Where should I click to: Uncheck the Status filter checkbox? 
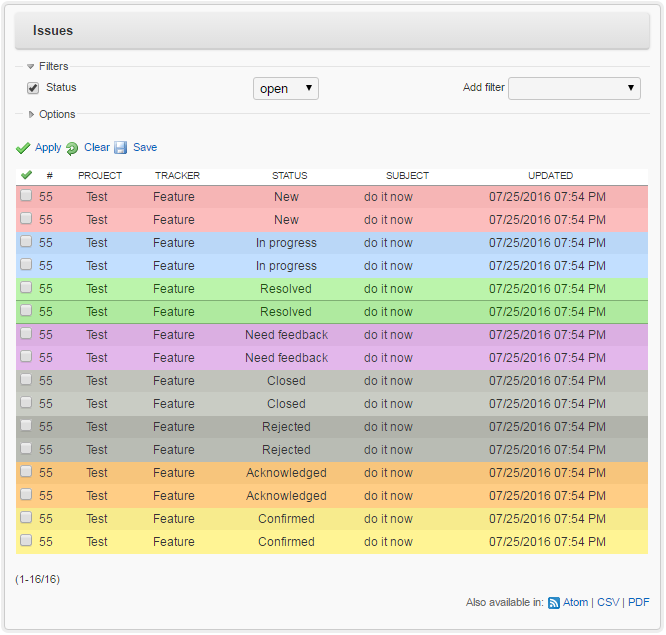pyautogui.click(x=33, y=88)
